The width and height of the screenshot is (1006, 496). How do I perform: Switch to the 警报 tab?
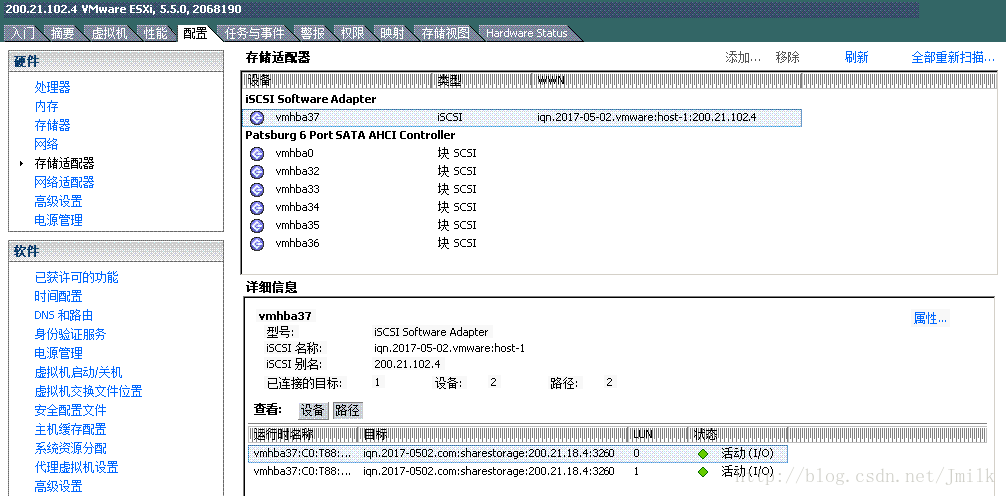(312, 33)
